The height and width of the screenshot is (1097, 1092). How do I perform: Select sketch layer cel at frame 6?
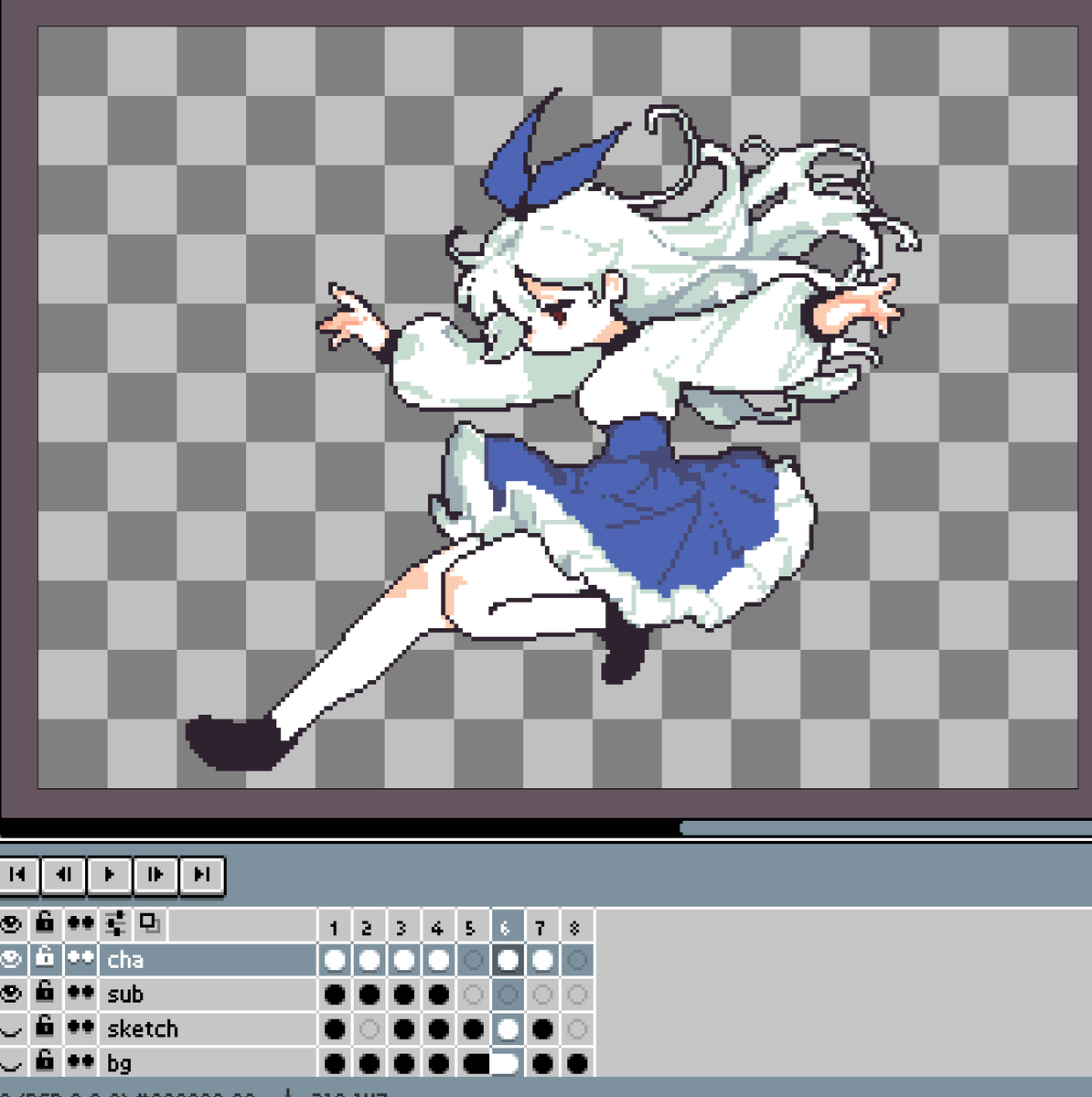[508, 1029]
